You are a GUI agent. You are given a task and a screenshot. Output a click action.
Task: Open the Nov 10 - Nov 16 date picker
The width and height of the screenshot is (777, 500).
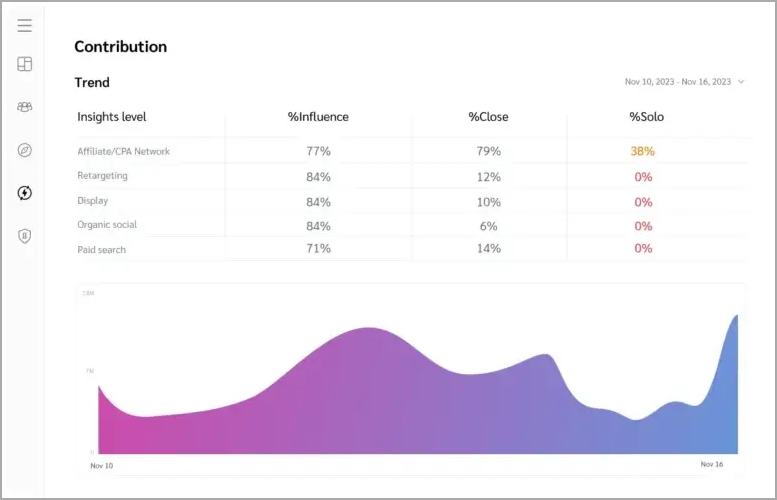(678, 82)
